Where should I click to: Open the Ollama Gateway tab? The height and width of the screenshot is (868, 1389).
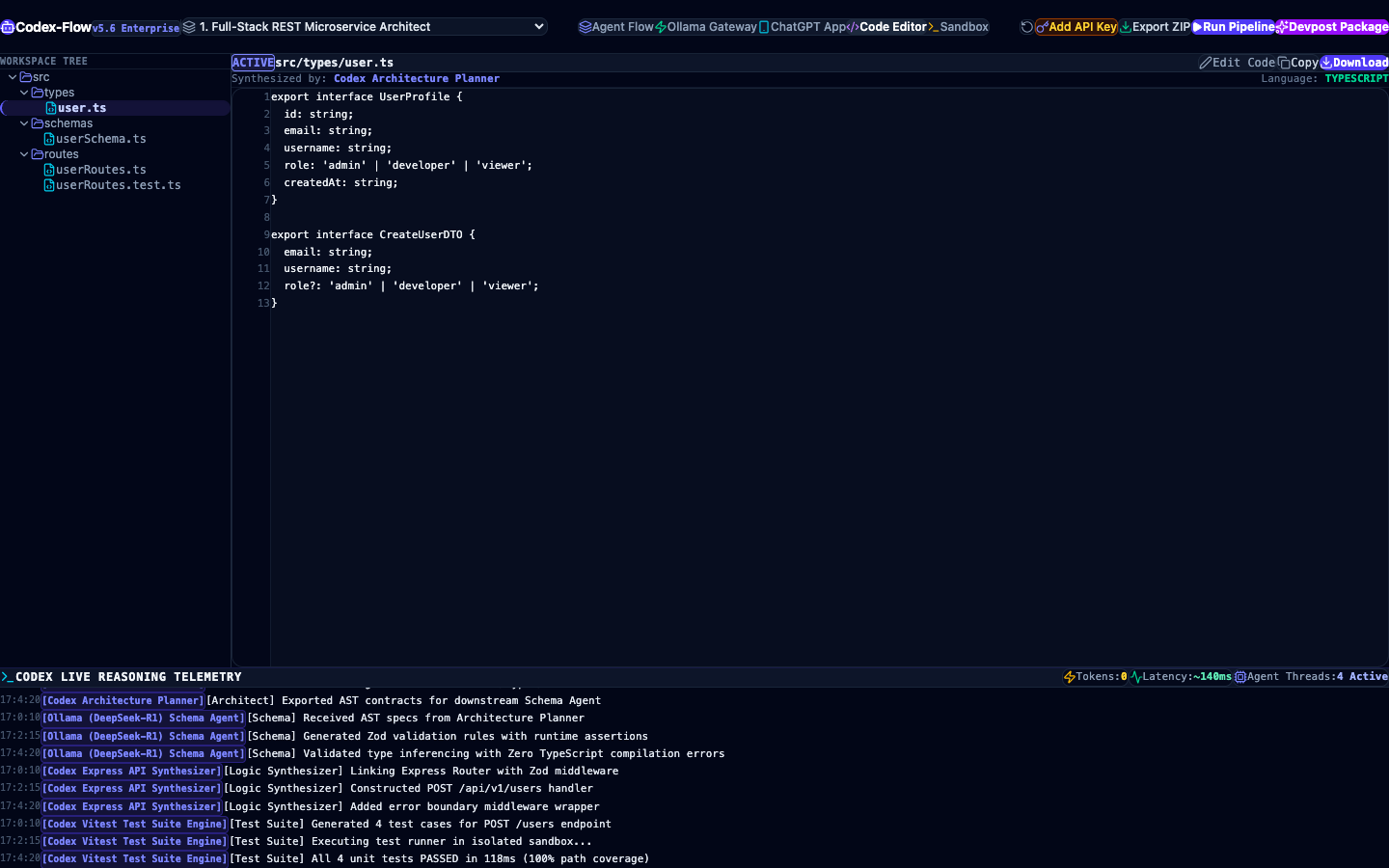[706, 27]
